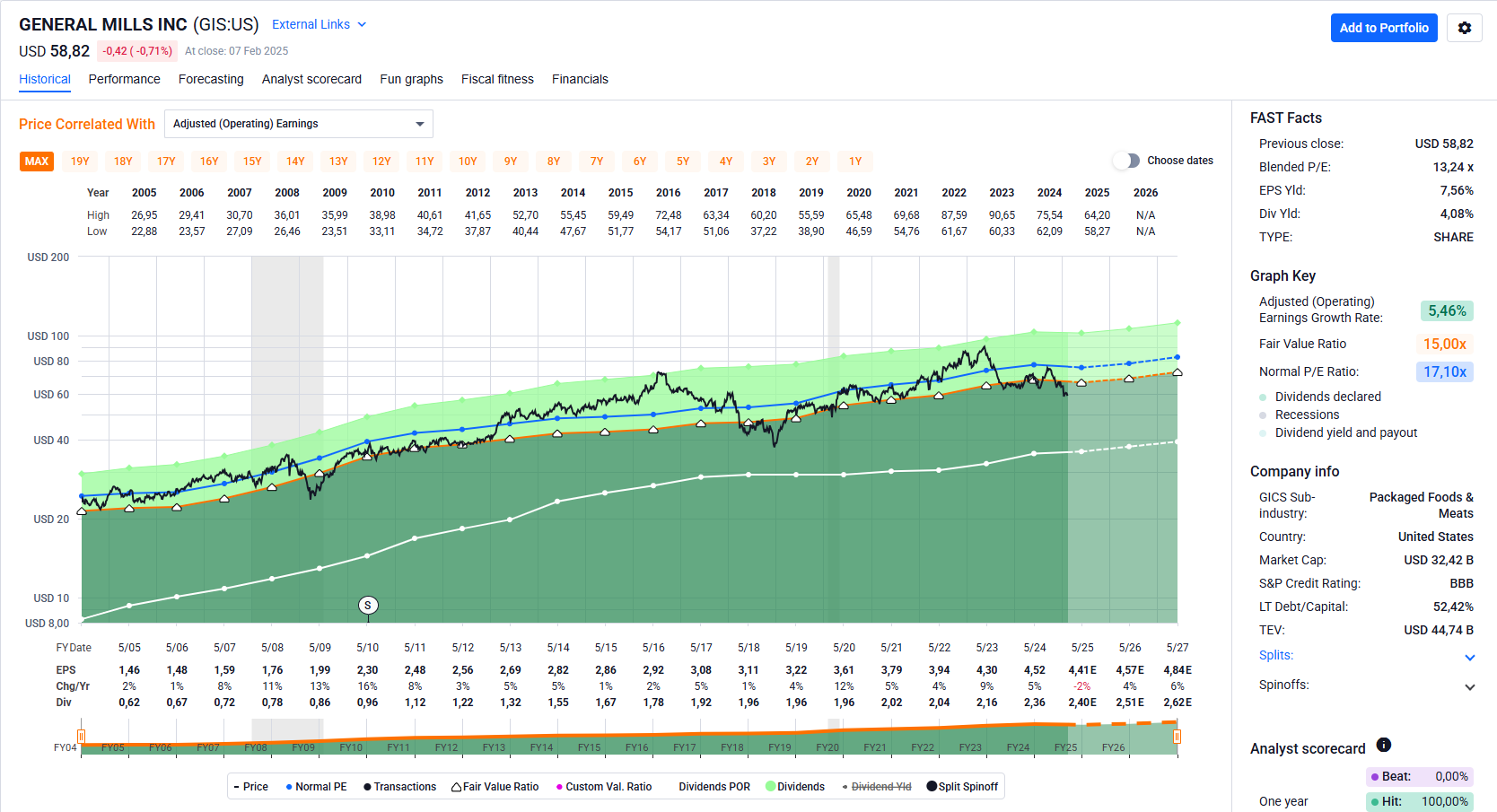Click the split marker S on chart
The image size is (1497, 812).
pos(368,606)
